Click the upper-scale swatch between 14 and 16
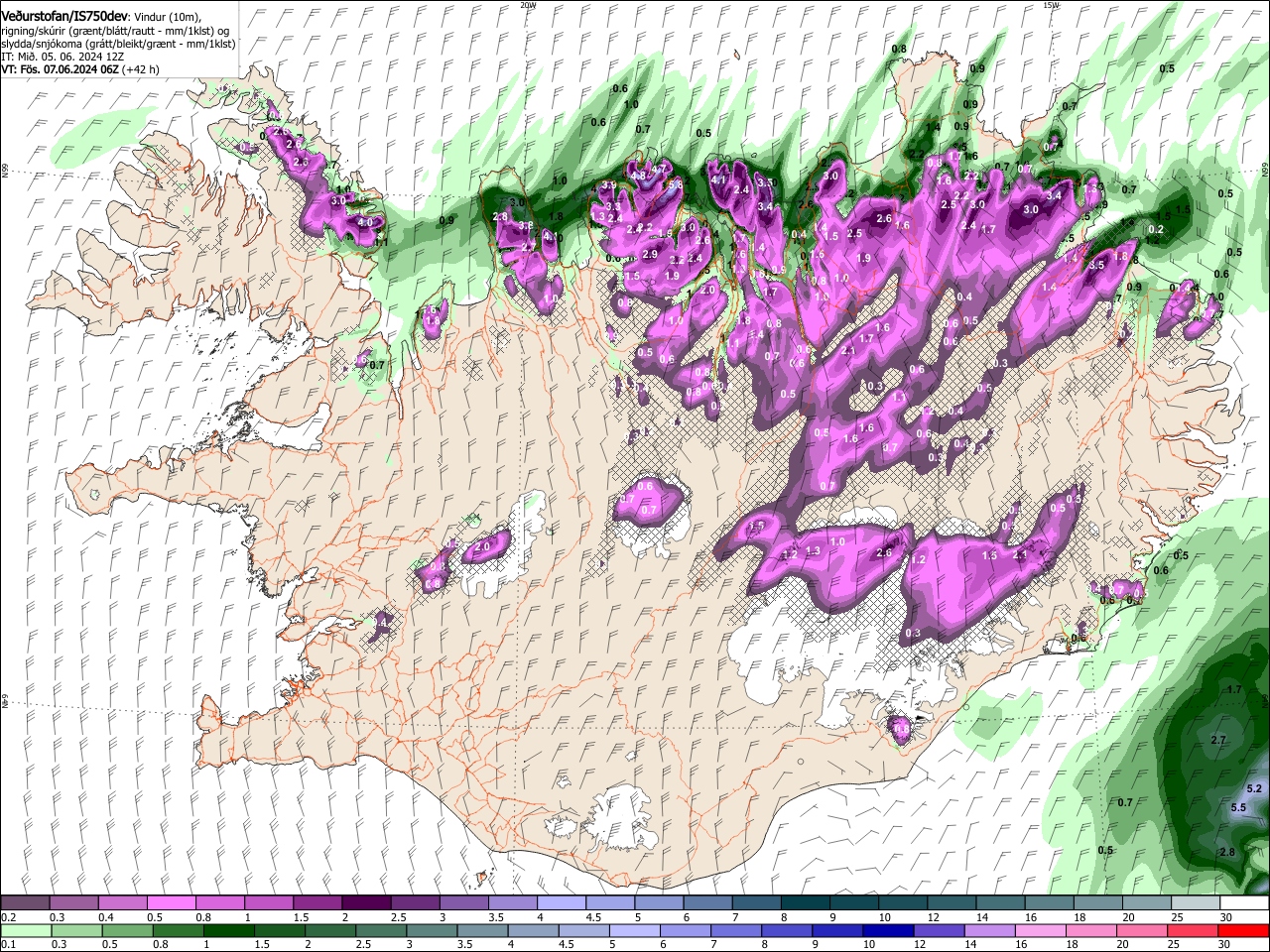The height and width of the screenshot is (952, 1270). [x=1000, y=903]
